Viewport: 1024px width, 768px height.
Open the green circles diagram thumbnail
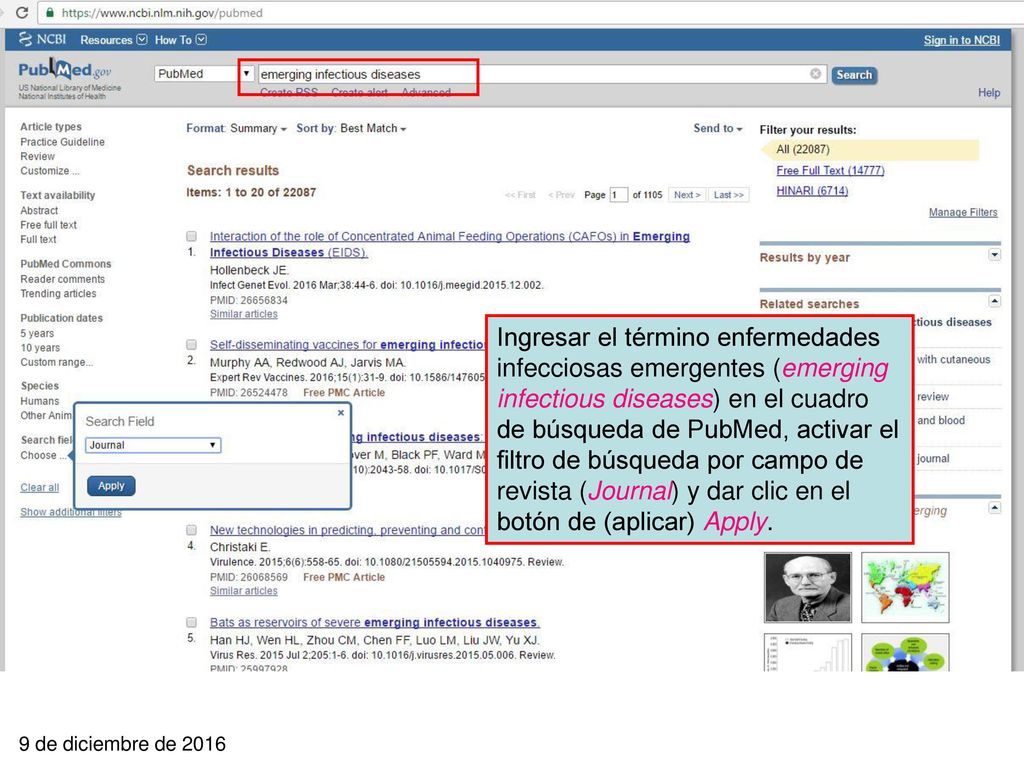[905, 652]
